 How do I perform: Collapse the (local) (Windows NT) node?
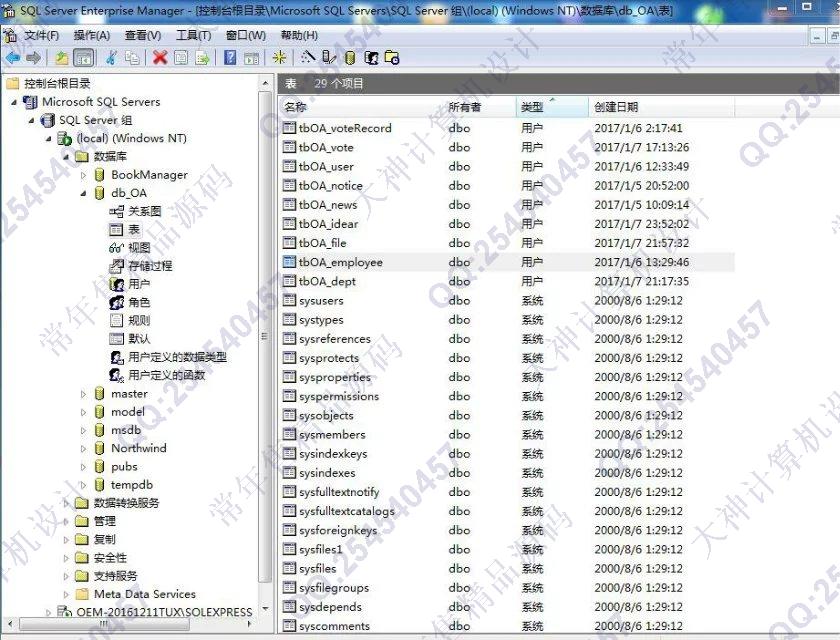pyautogui.click(x=48, y=138)
